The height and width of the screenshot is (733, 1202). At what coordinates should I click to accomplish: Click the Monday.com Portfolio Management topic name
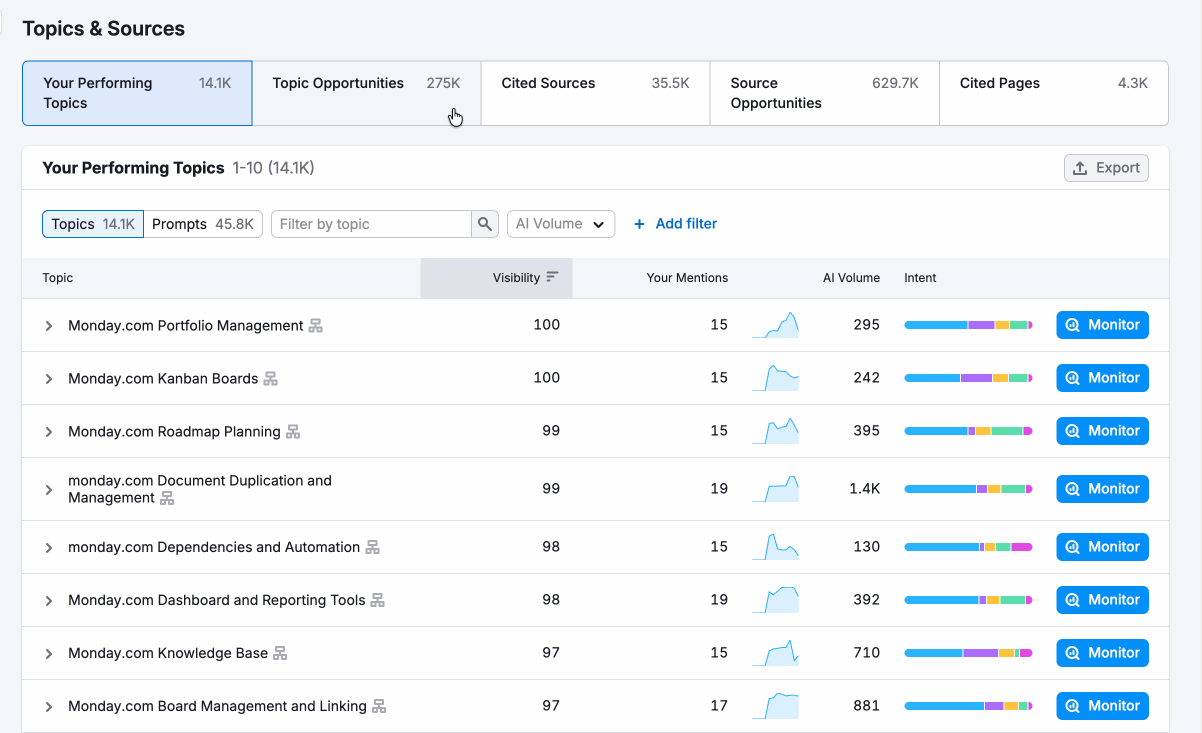pyautogui.click(x=185, y=326)
